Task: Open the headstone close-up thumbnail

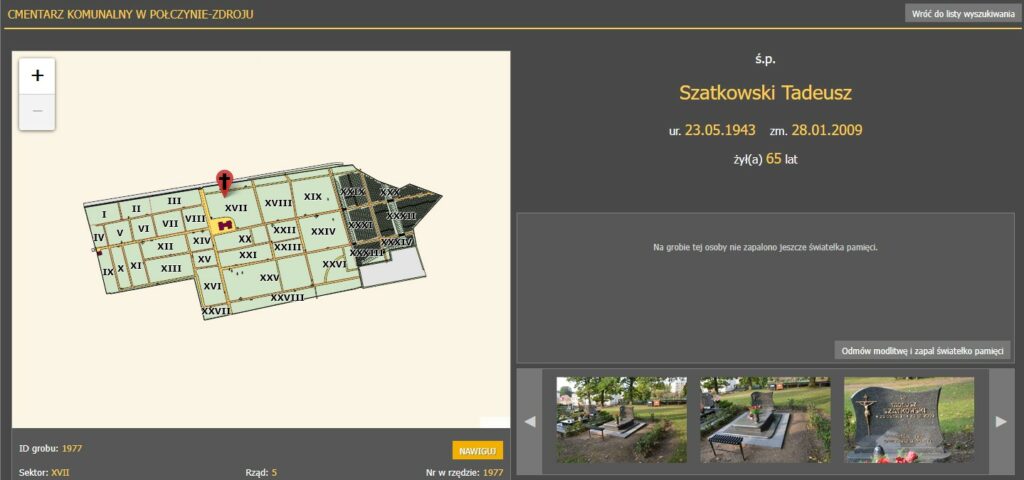Action: click(x=908, y=419)
